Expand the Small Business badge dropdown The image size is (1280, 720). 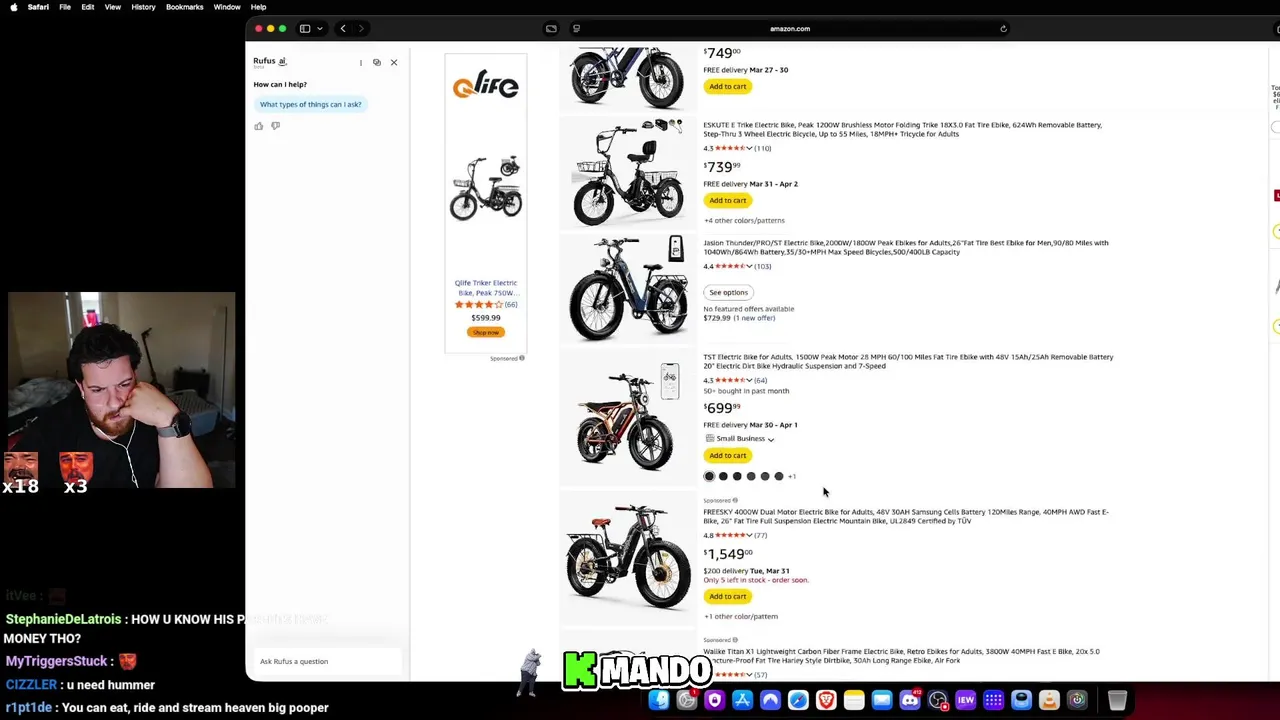770,439
